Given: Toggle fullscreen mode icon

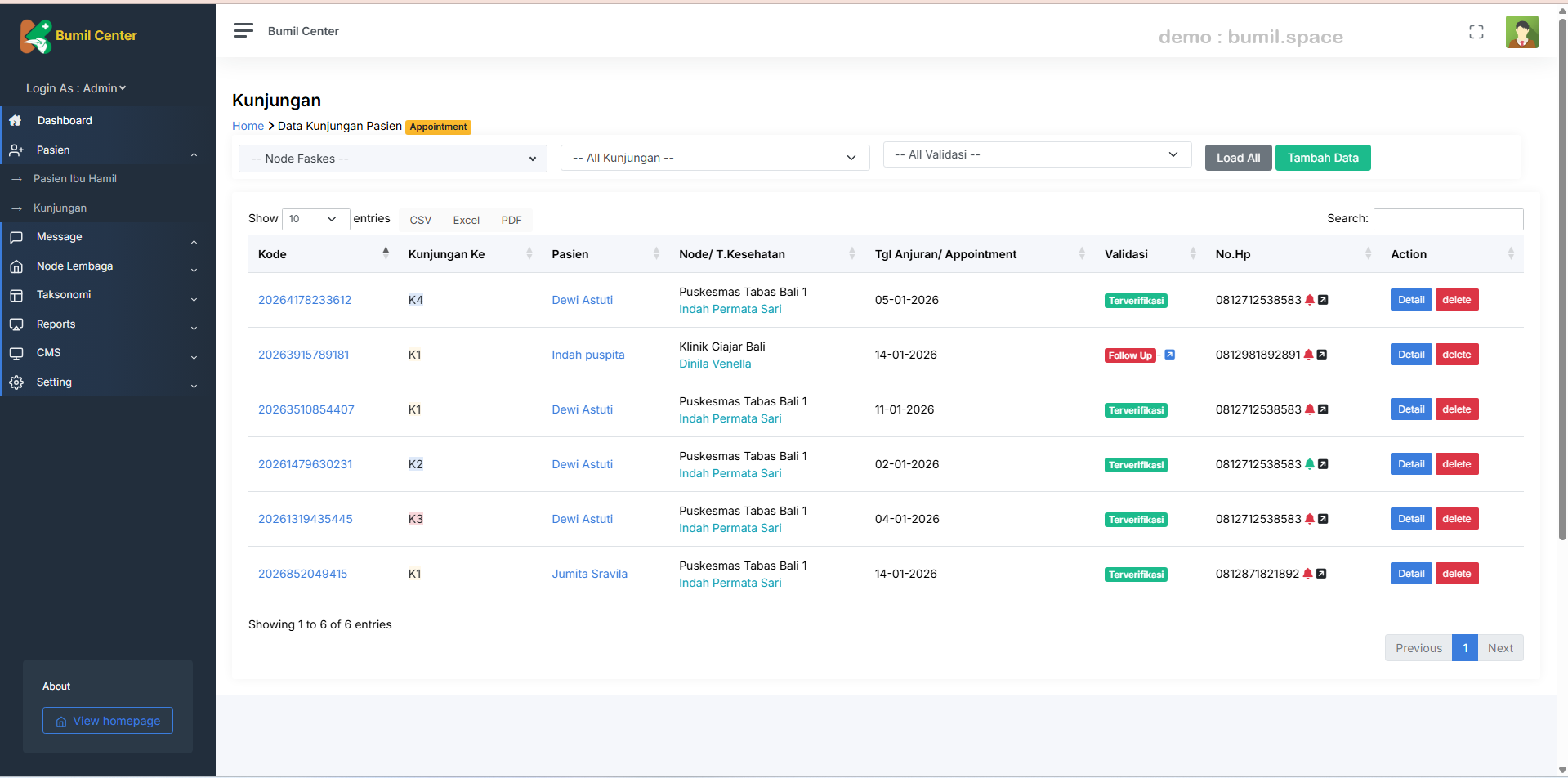Looking at the screenshot, I should [1476, 32].
